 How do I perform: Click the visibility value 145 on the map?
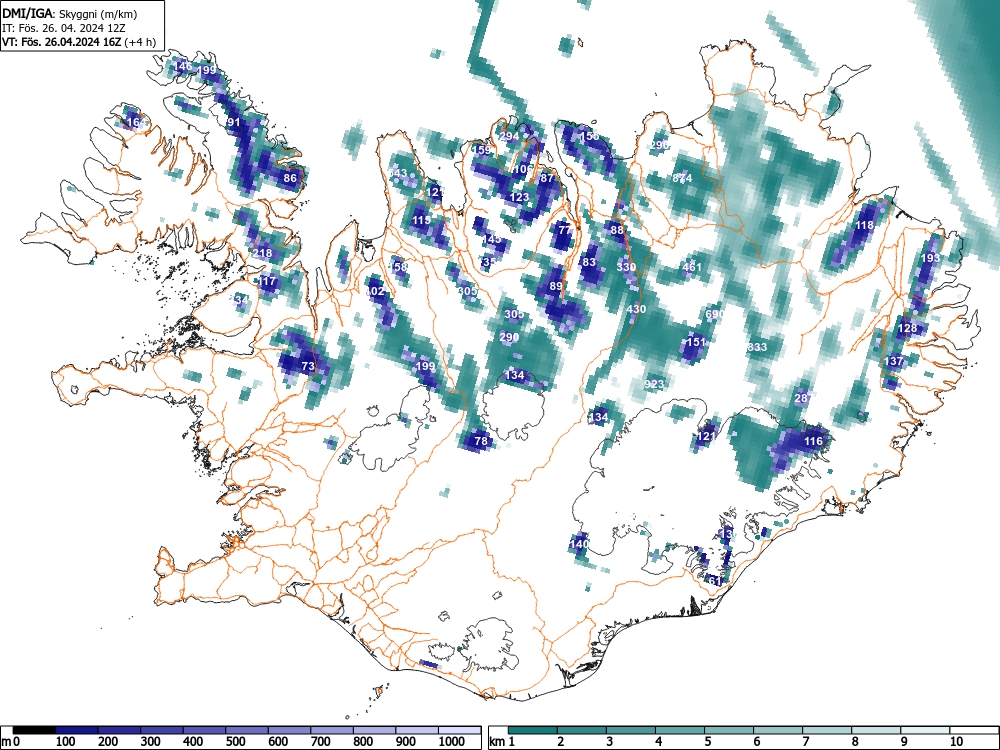(x=492, y=239)
